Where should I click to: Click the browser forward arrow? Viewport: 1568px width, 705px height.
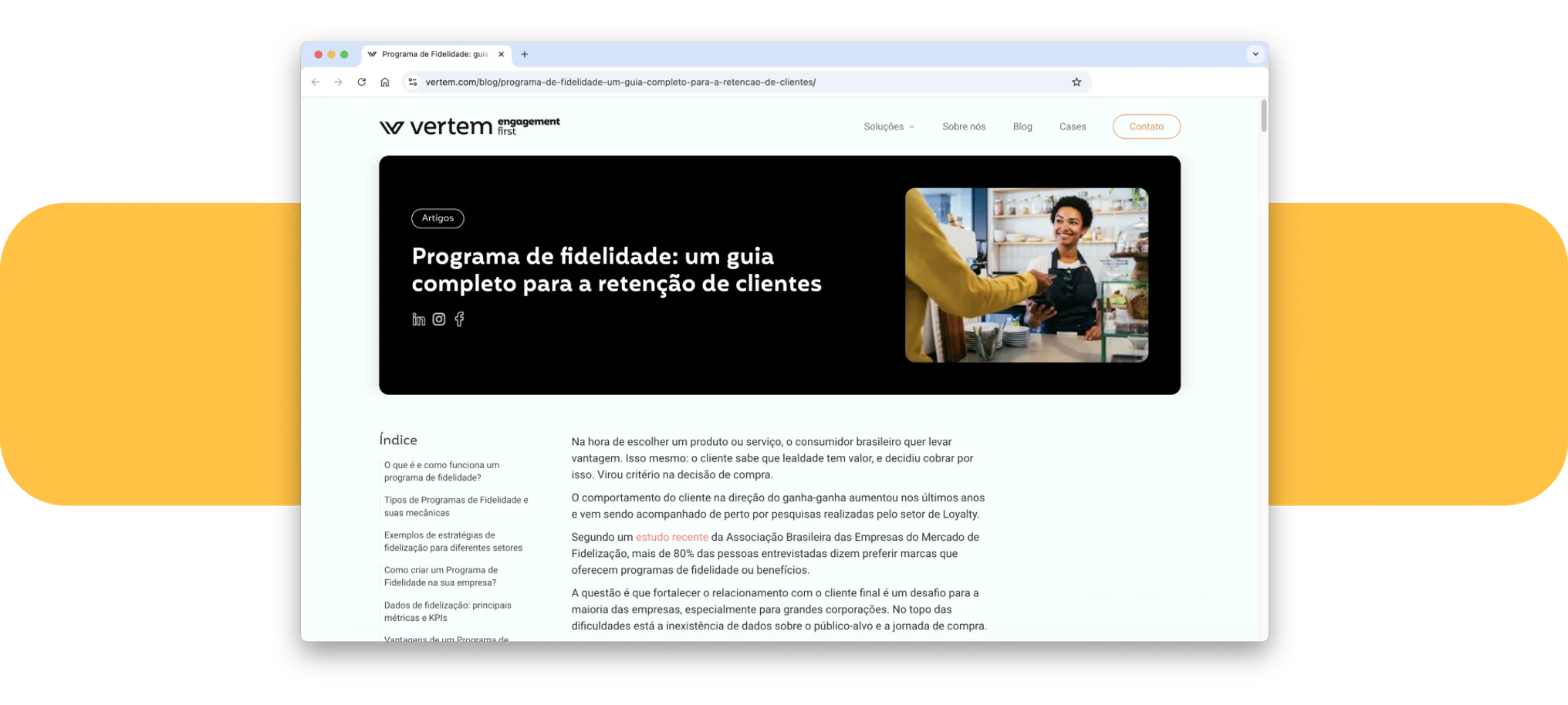pos(338,82)
